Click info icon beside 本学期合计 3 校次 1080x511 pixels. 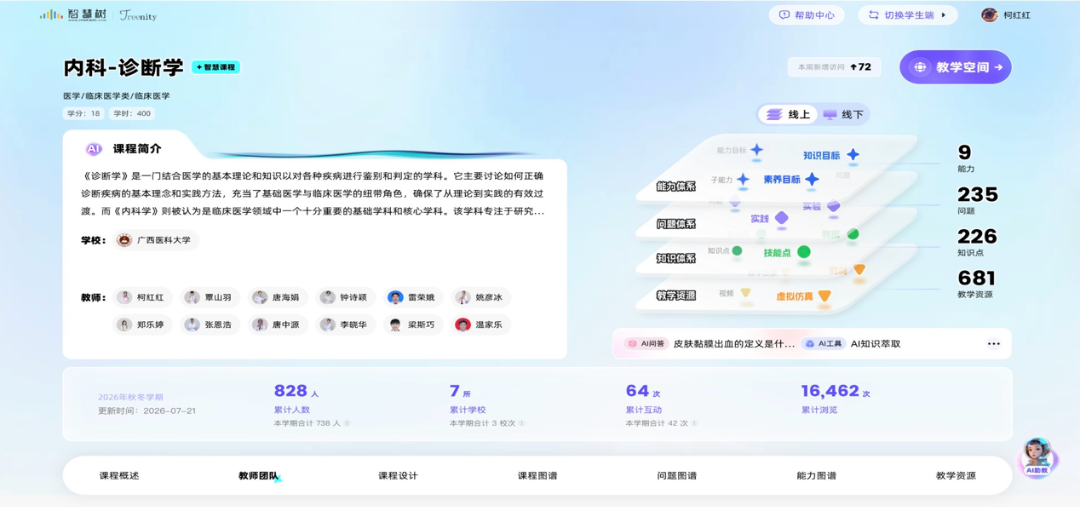[x=522, y=424]
